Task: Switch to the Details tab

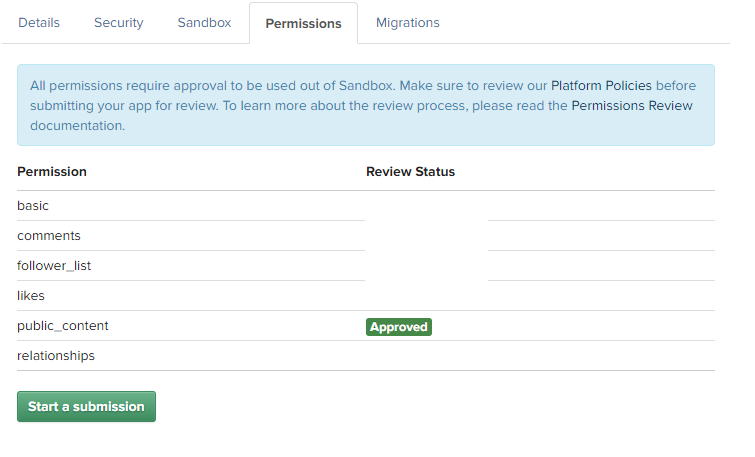Action: [x=39, y=23]
